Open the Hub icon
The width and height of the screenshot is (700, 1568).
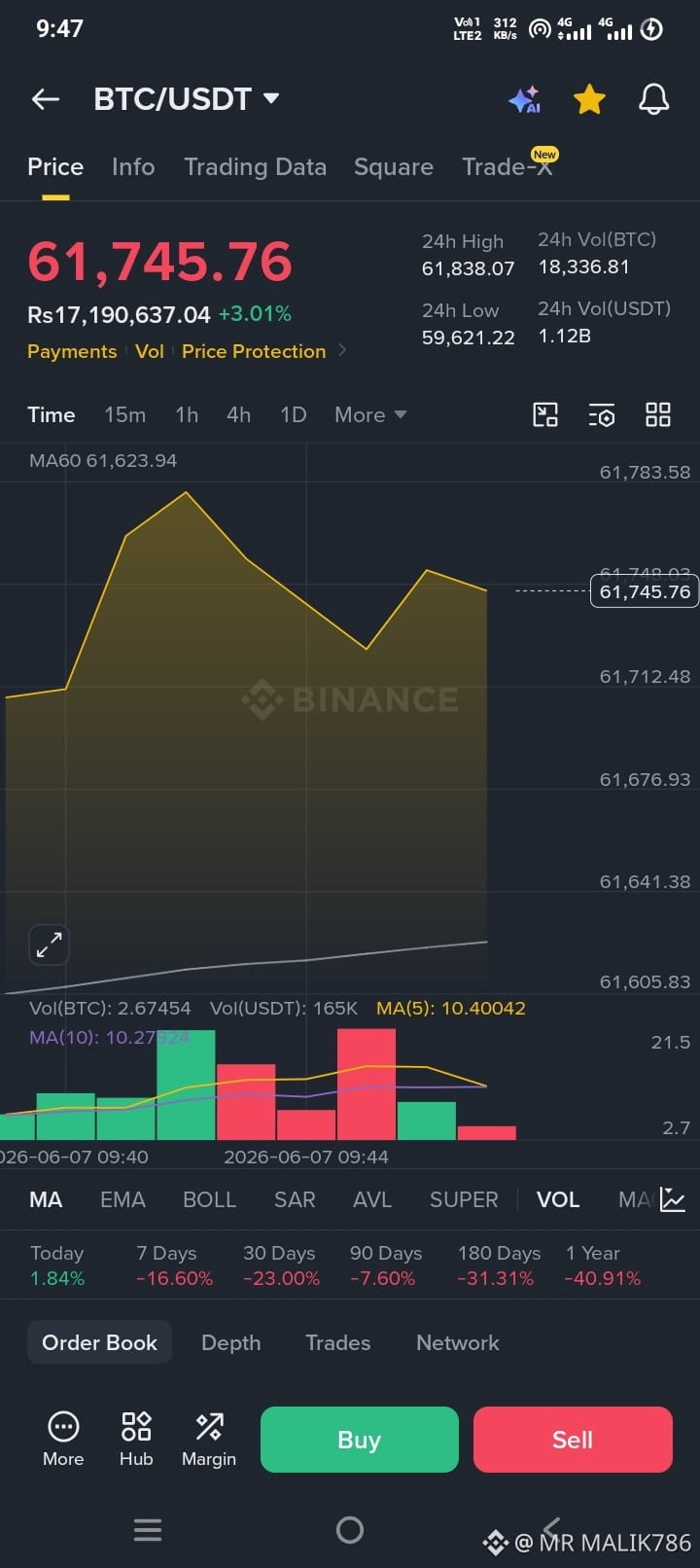click(136, 1439)
